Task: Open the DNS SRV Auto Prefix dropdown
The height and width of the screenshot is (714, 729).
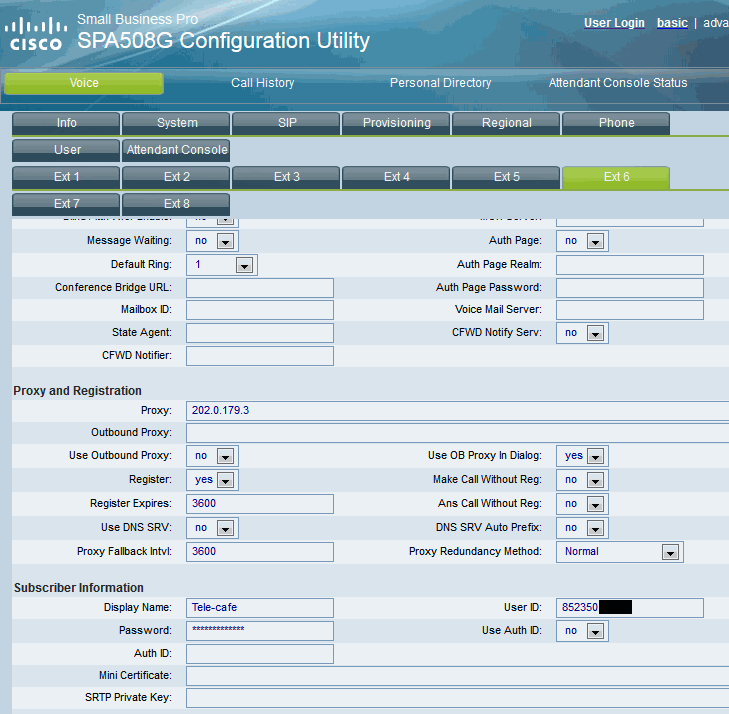Action: [582, 528]
